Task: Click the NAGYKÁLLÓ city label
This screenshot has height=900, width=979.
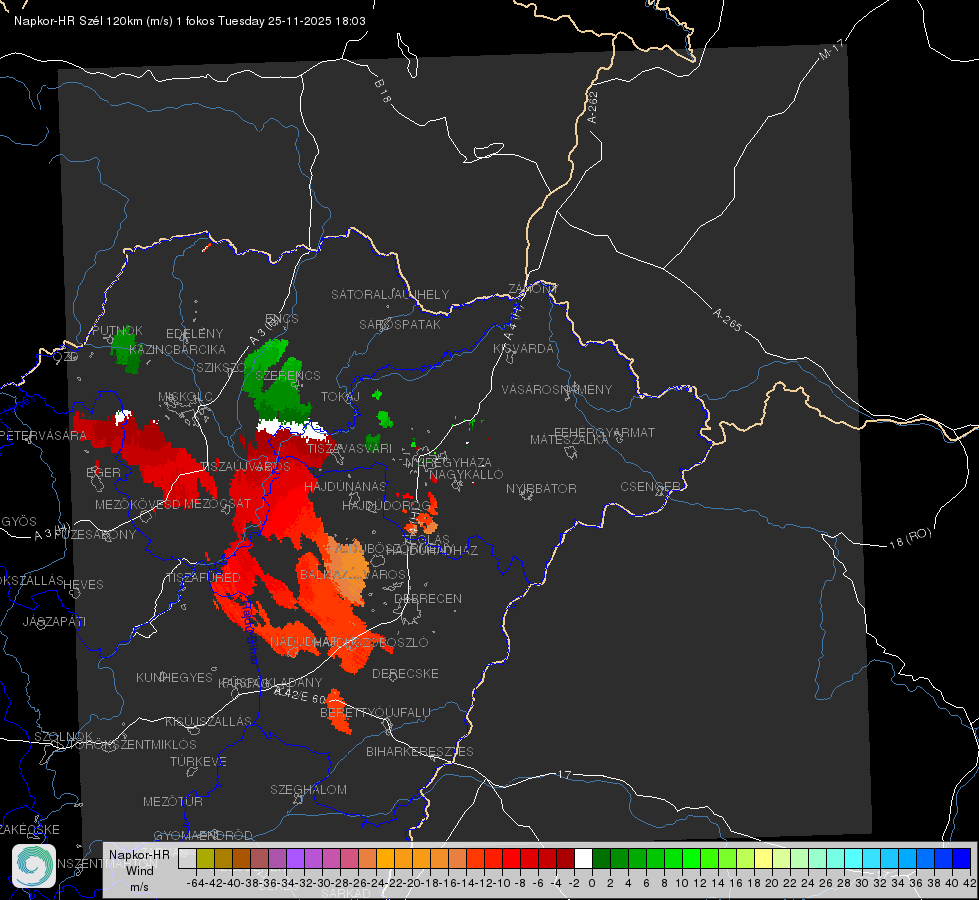Action: 466,475
